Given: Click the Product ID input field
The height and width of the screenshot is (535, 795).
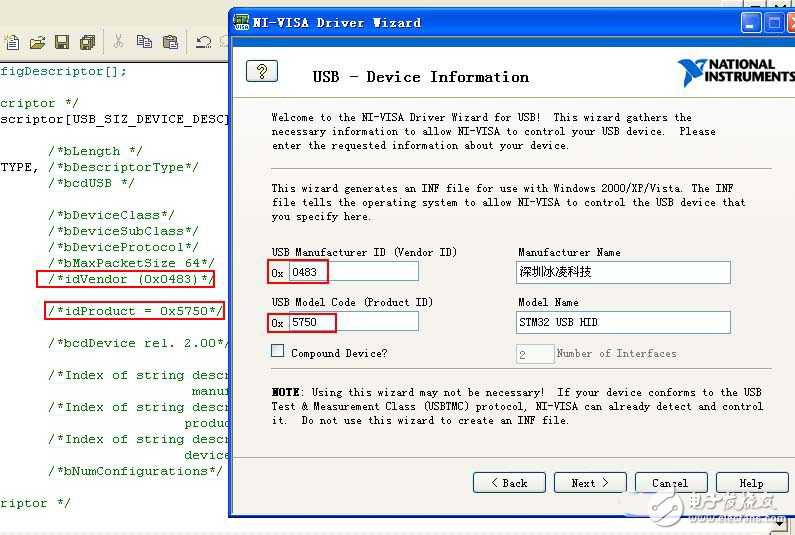Looking at the screenshot, I should [353, 322].
